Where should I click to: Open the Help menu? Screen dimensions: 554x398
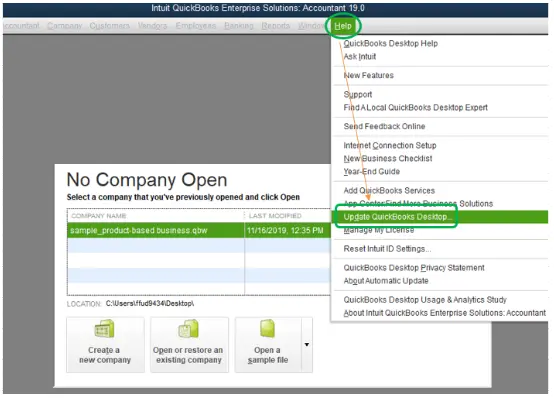(x=343, y=26)
